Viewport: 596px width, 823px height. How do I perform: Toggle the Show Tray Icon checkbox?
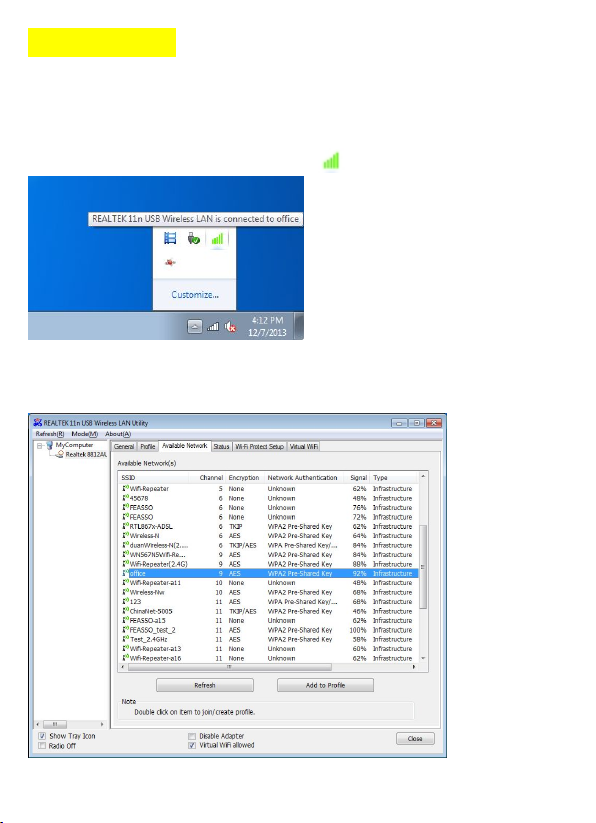pos(42,736)
